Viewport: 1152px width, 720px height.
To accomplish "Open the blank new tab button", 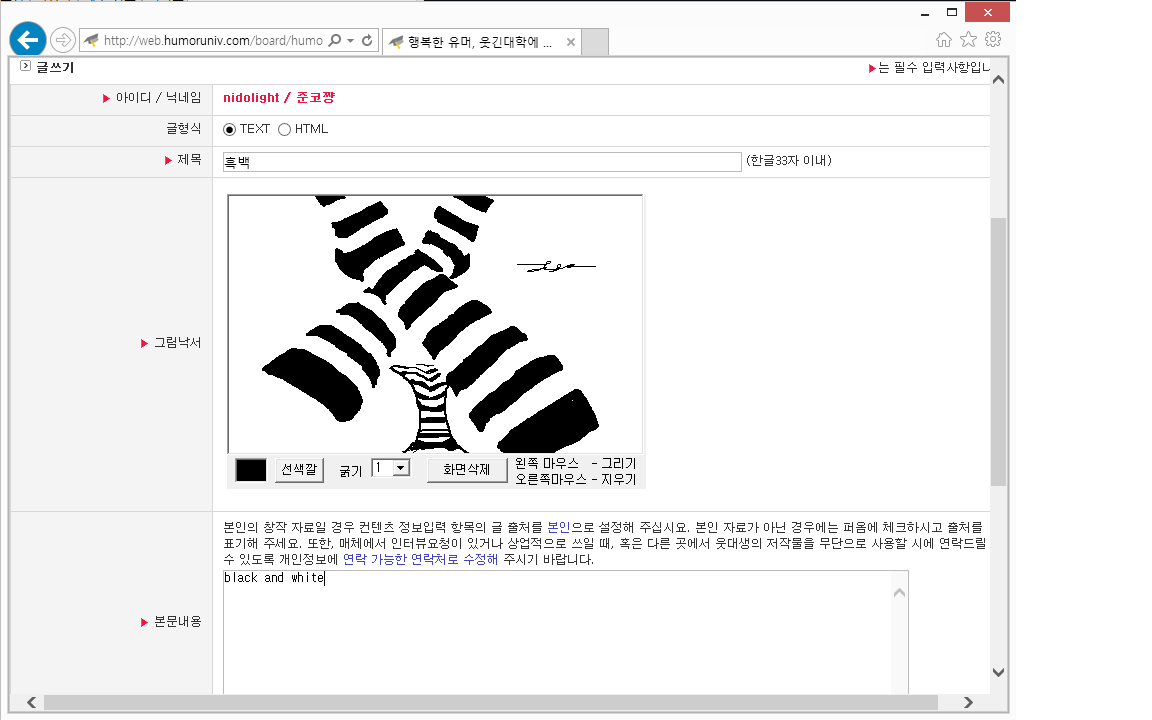I will 595,42.
